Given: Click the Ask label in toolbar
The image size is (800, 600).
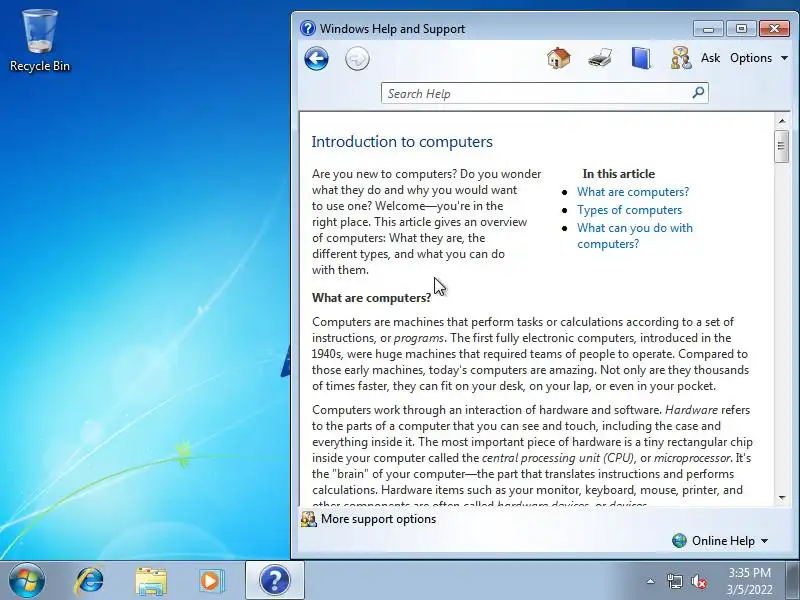Looking at the screenshot, I should [x=710, y=58].
